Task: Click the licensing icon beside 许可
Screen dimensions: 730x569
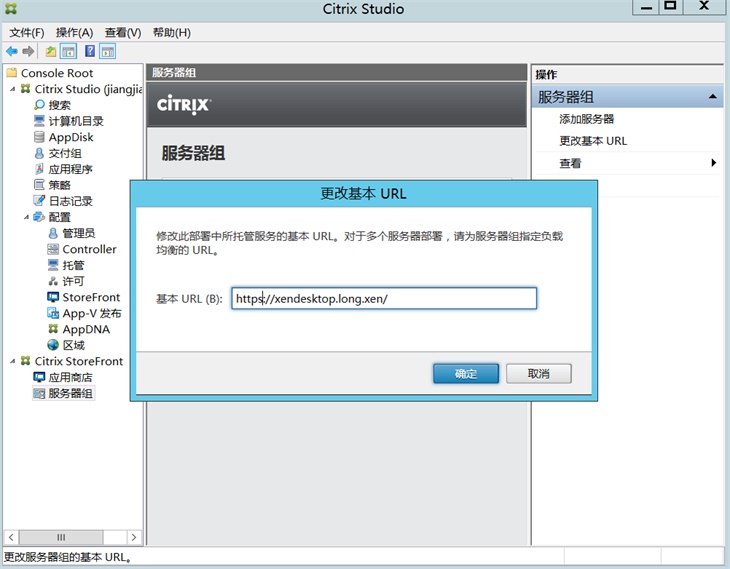Action: coord(53,281)
